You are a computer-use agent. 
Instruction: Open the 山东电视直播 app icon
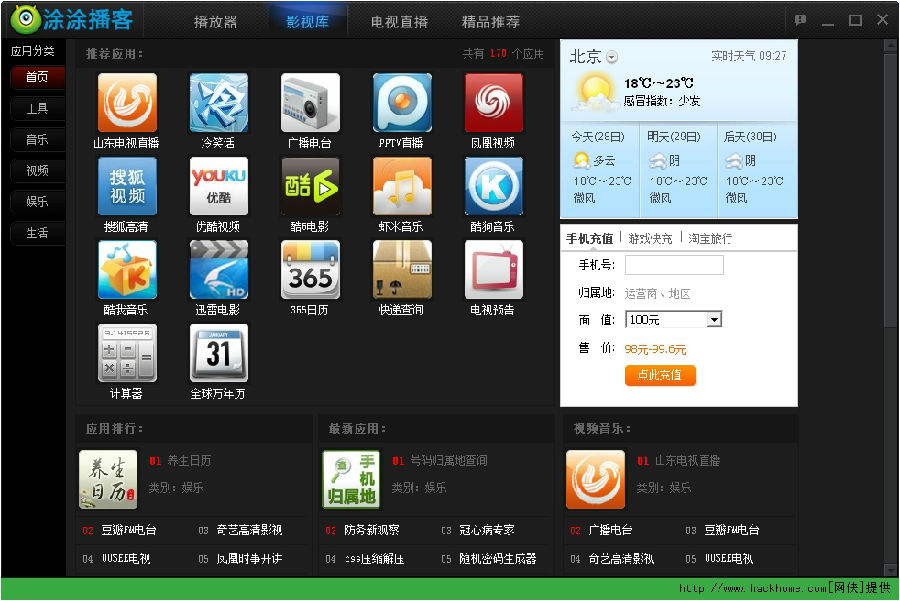tap(127, 100)
